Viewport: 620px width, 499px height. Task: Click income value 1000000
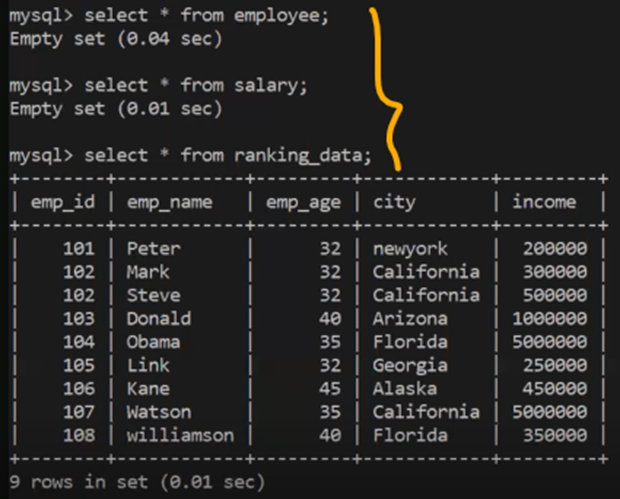tap(550, 319)
